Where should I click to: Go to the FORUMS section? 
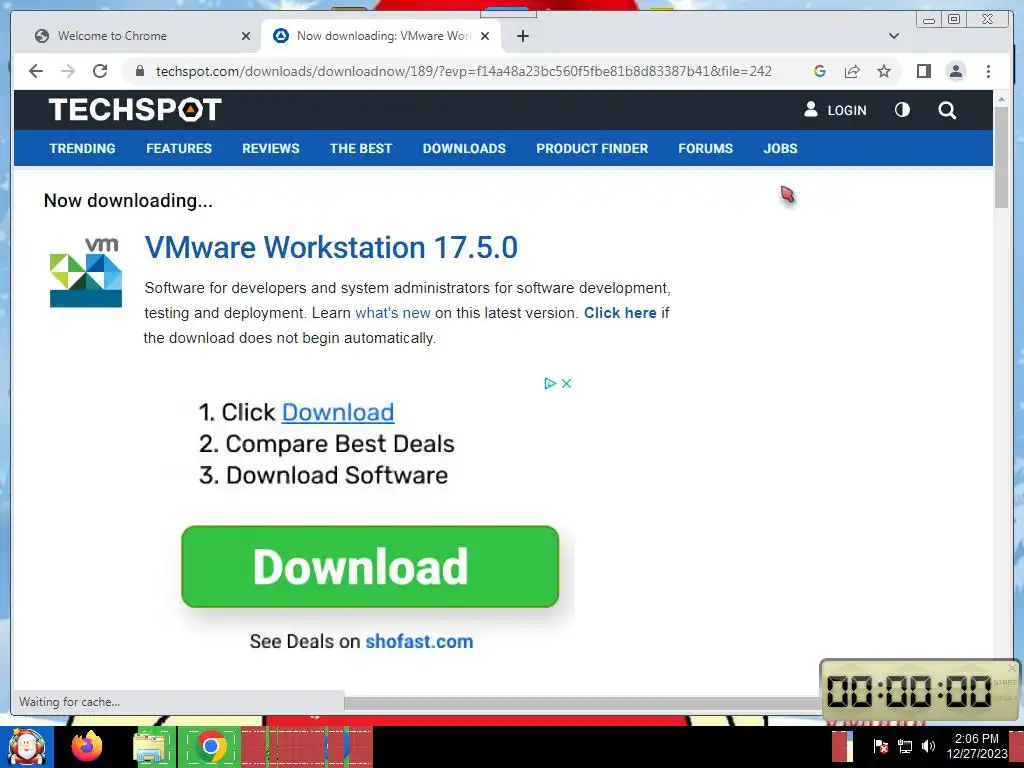click(705, 148)
